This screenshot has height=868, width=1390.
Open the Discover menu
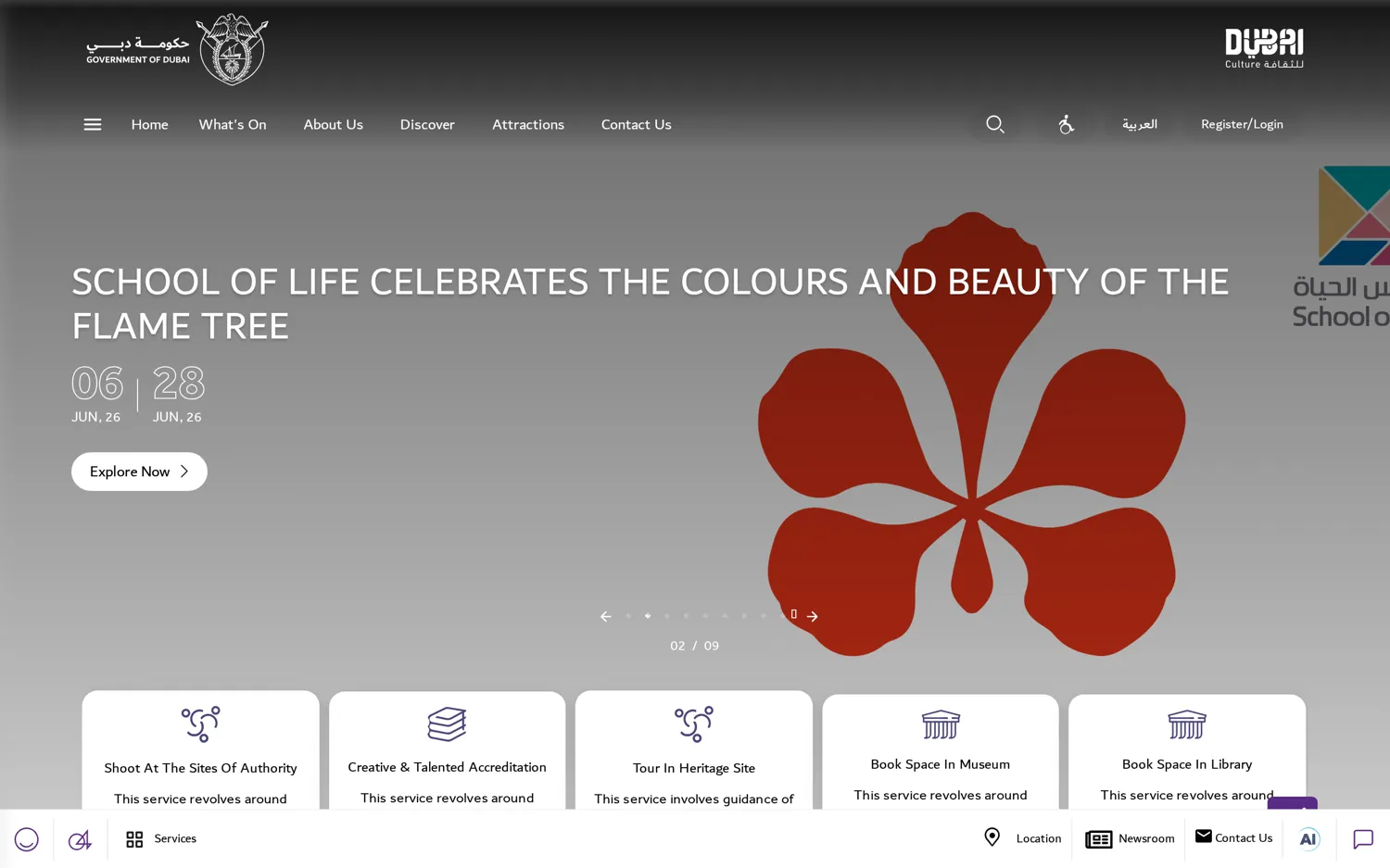point(427,124)
